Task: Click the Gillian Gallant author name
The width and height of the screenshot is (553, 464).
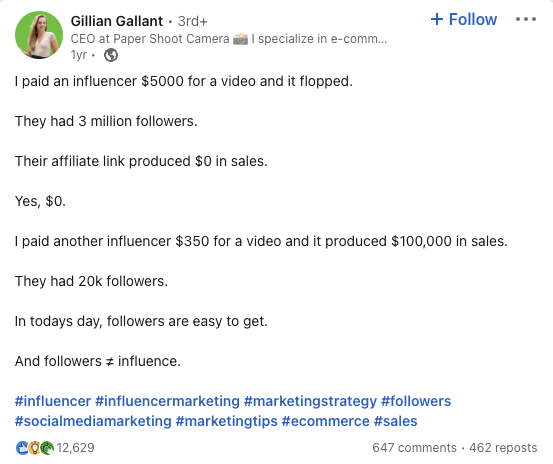Action: pyautogui.click(x=117, y=21)
